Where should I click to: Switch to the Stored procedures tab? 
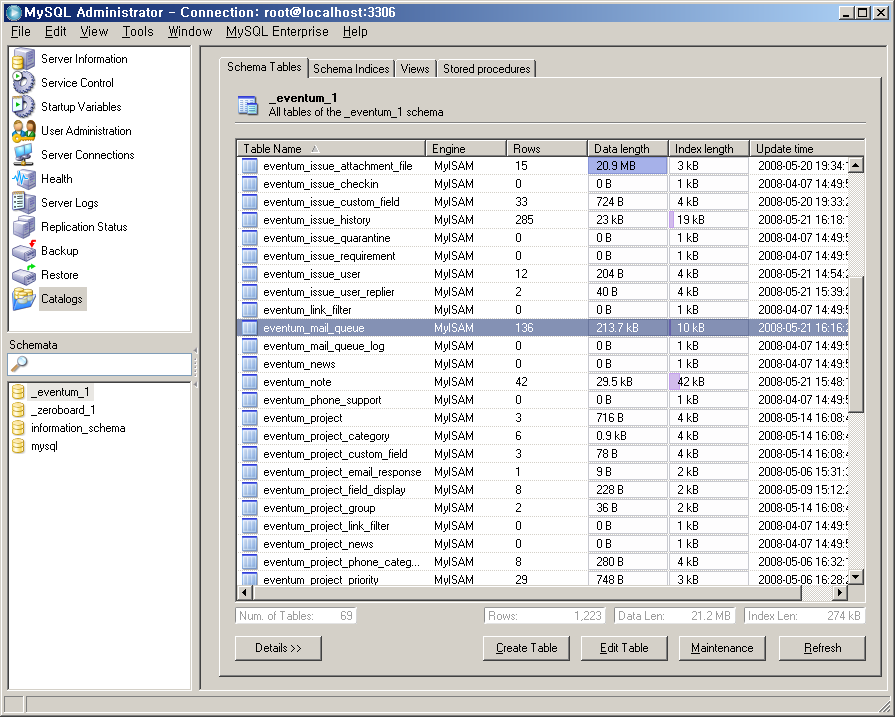pos(486,69)
